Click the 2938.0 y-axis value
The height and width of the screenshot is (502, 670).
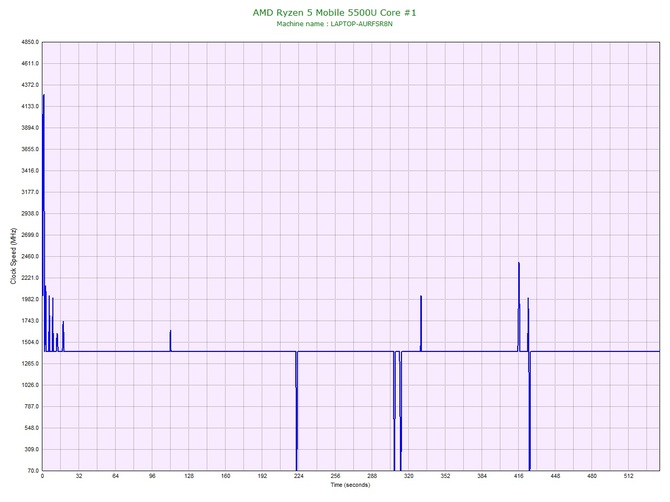coord(30,214)
